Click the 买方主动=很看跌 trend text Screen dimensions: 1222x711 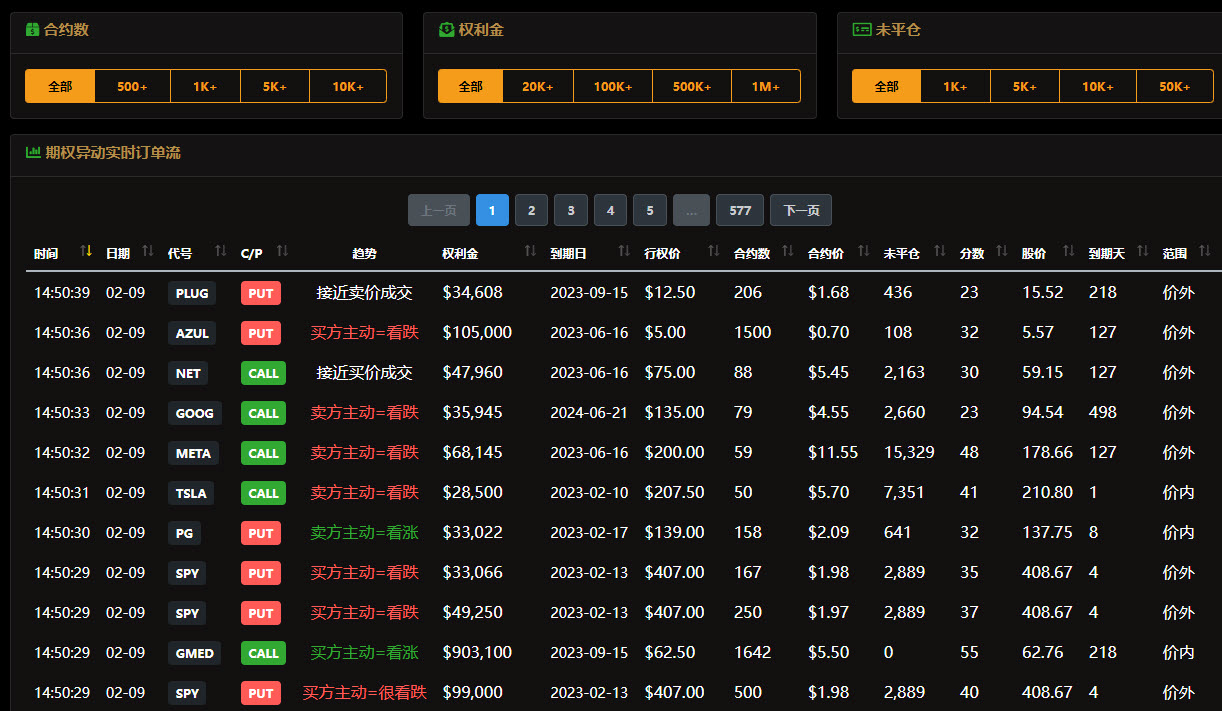pyautogui.click(x=365, y=692)
